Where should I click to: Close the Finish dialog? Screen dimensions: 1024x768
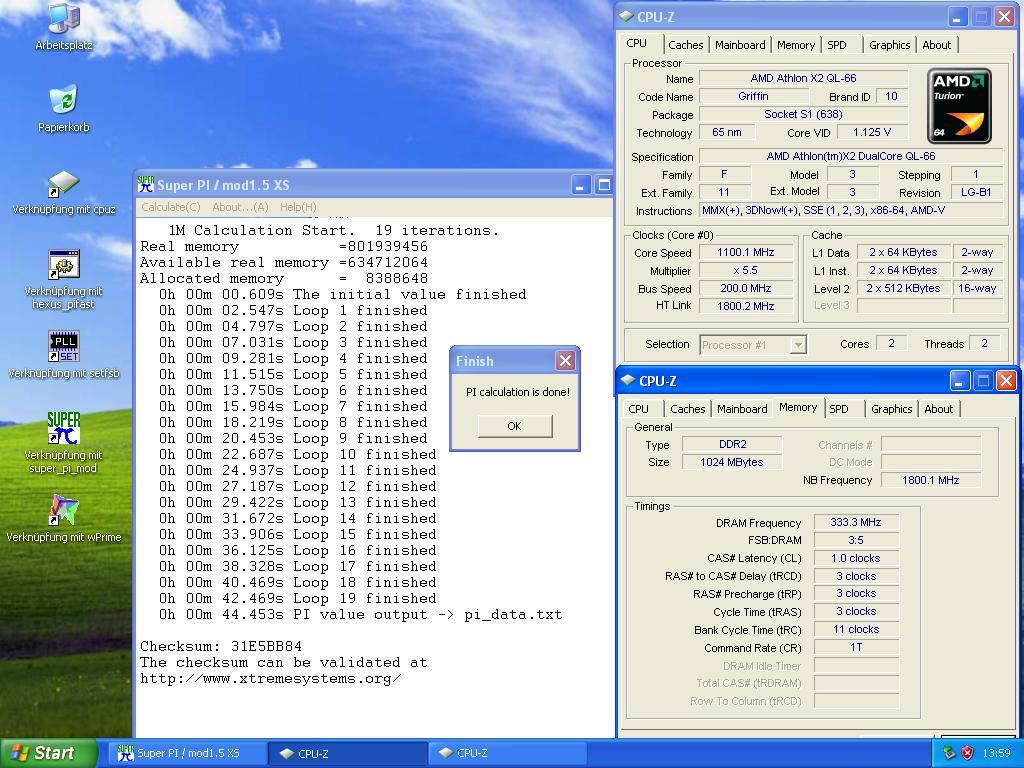pyautogui.click(x=565, y=360)
